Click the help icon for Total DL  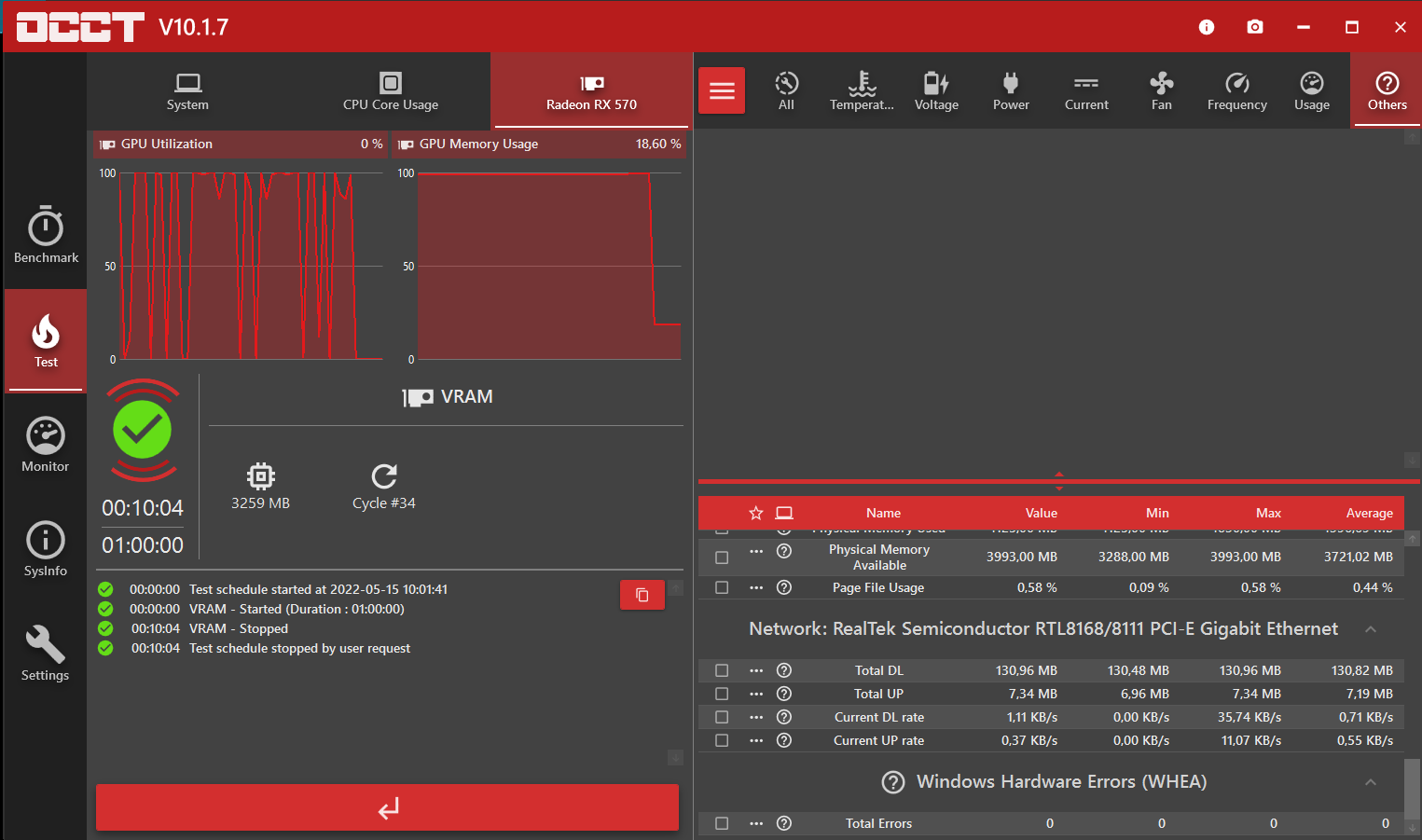pos(784,670)
